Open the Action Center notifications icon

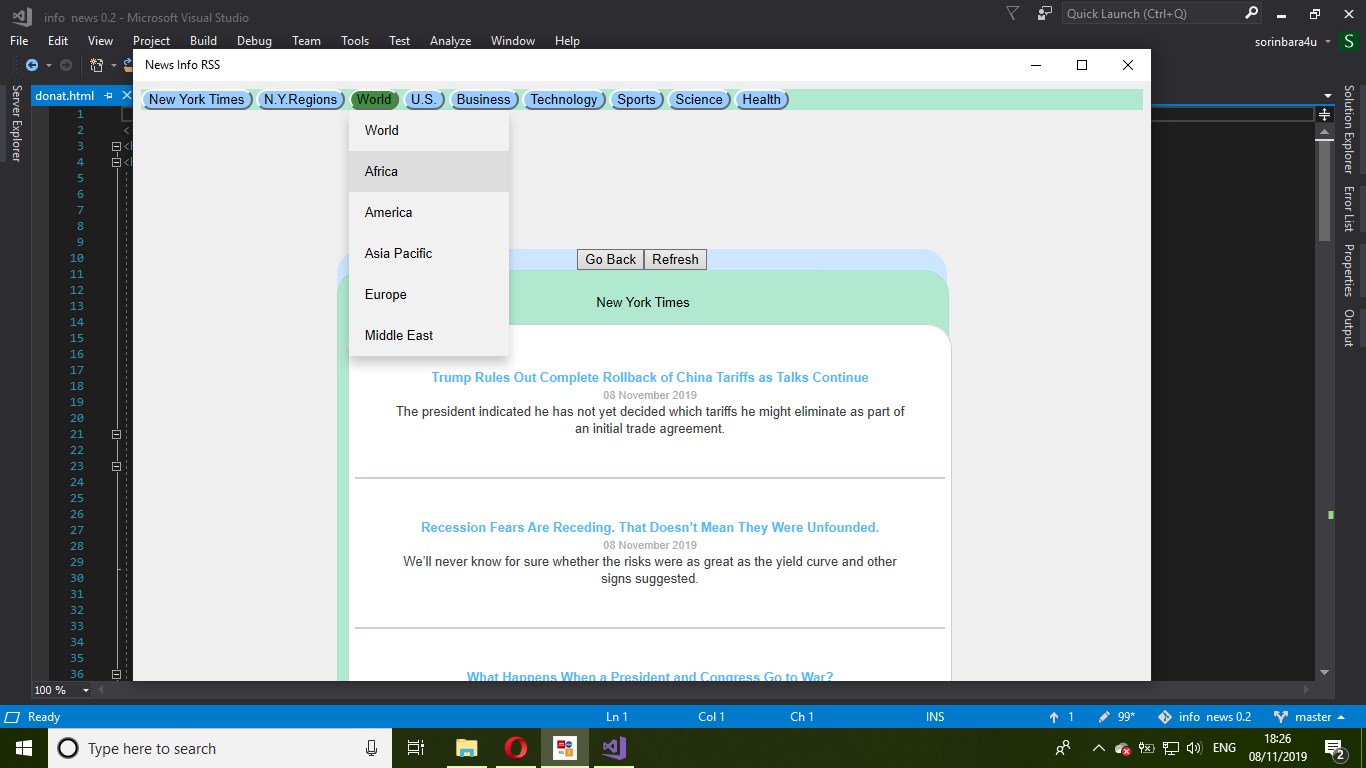click(x=1334, y=748)
